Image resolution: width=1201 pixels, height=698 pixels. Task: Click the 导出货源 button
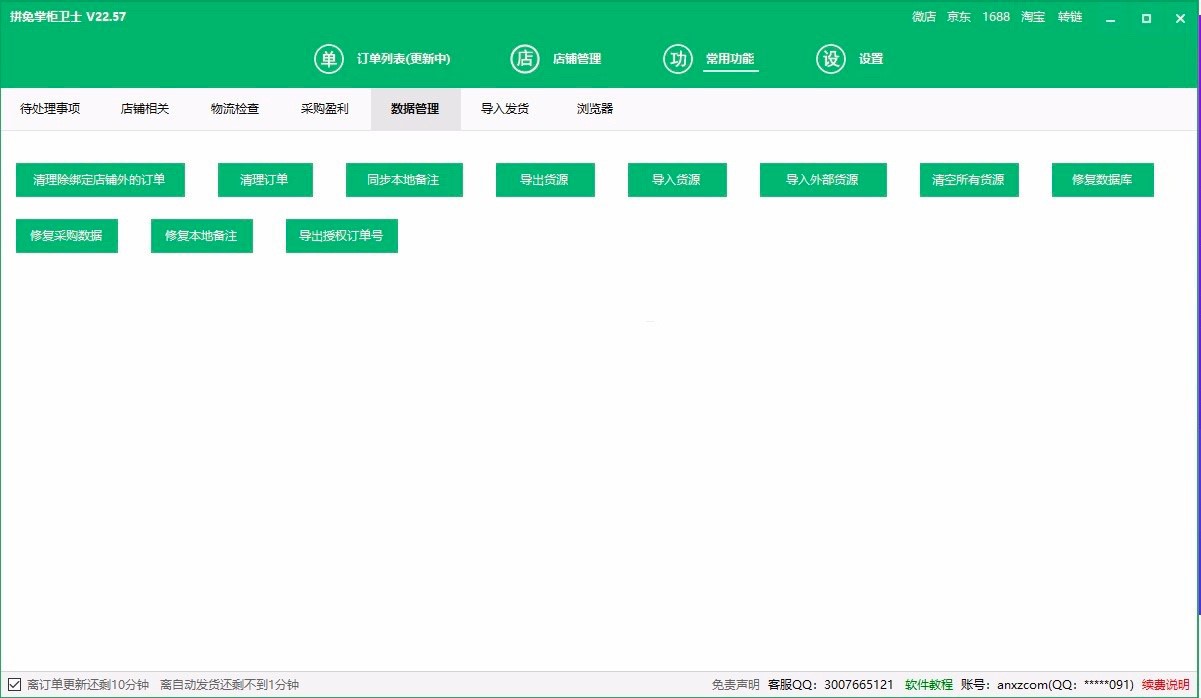click(545, 180)
